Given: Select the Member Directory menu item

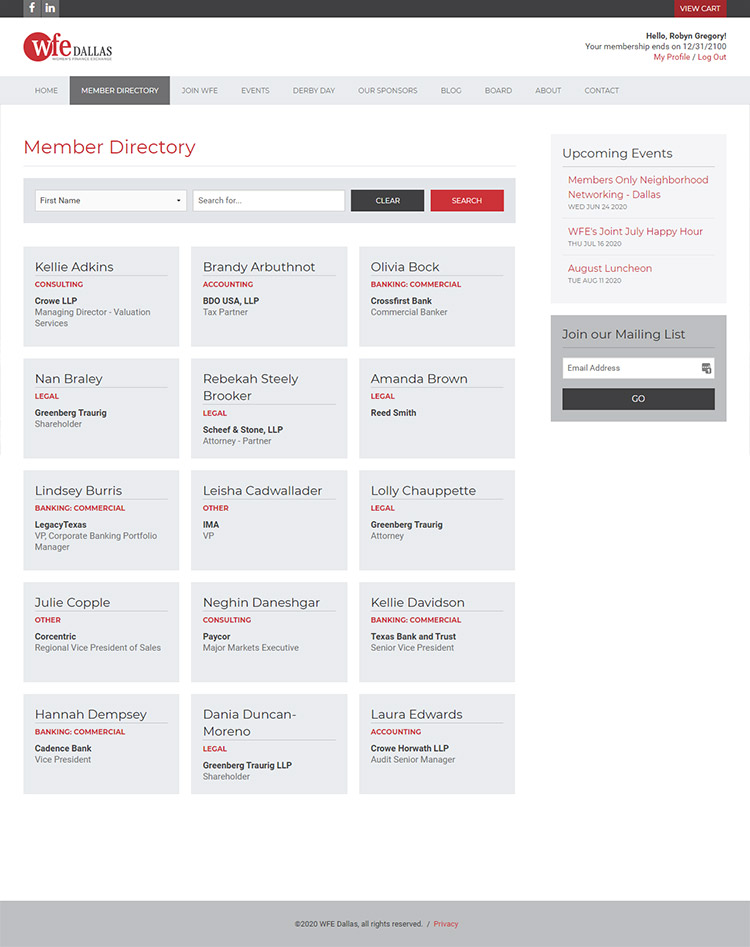Looking at the screenshot, I should pos(120,91).
